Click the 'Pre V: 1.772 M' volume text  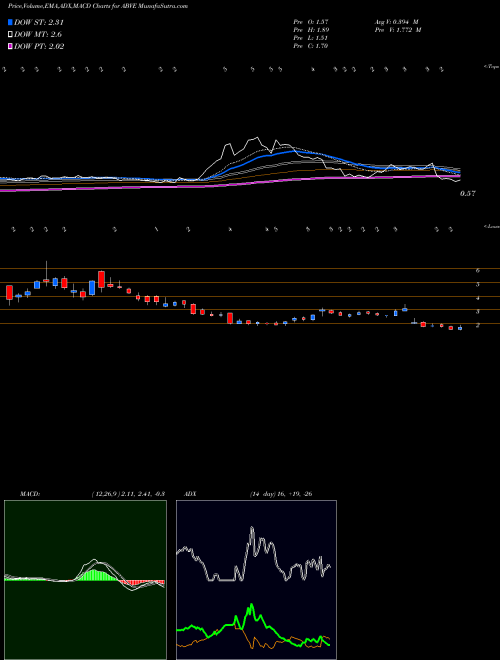click(397, 30)
